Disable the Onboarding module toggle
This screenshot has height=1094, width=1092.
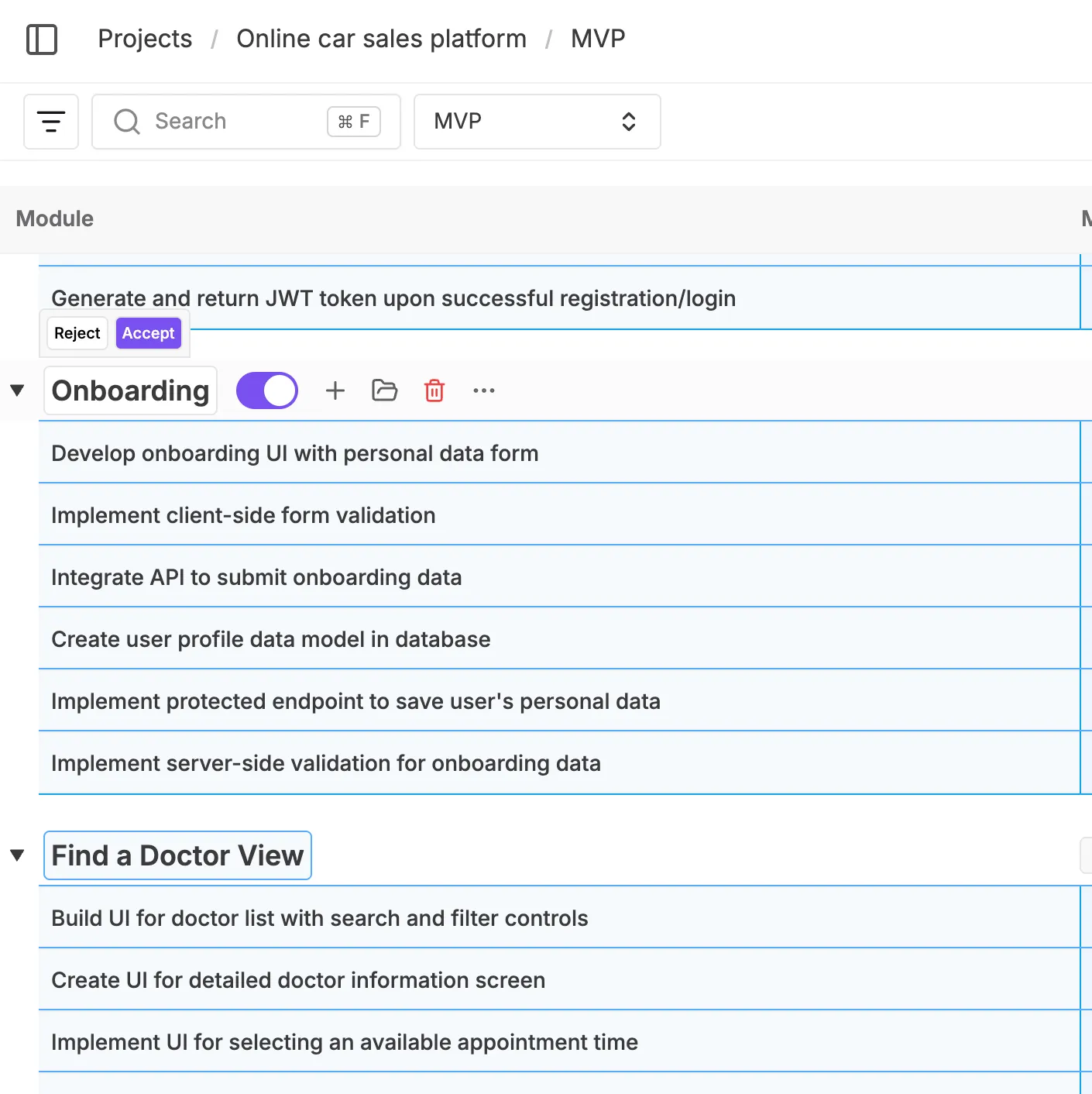pyautogui.click(x=266, y=390)
